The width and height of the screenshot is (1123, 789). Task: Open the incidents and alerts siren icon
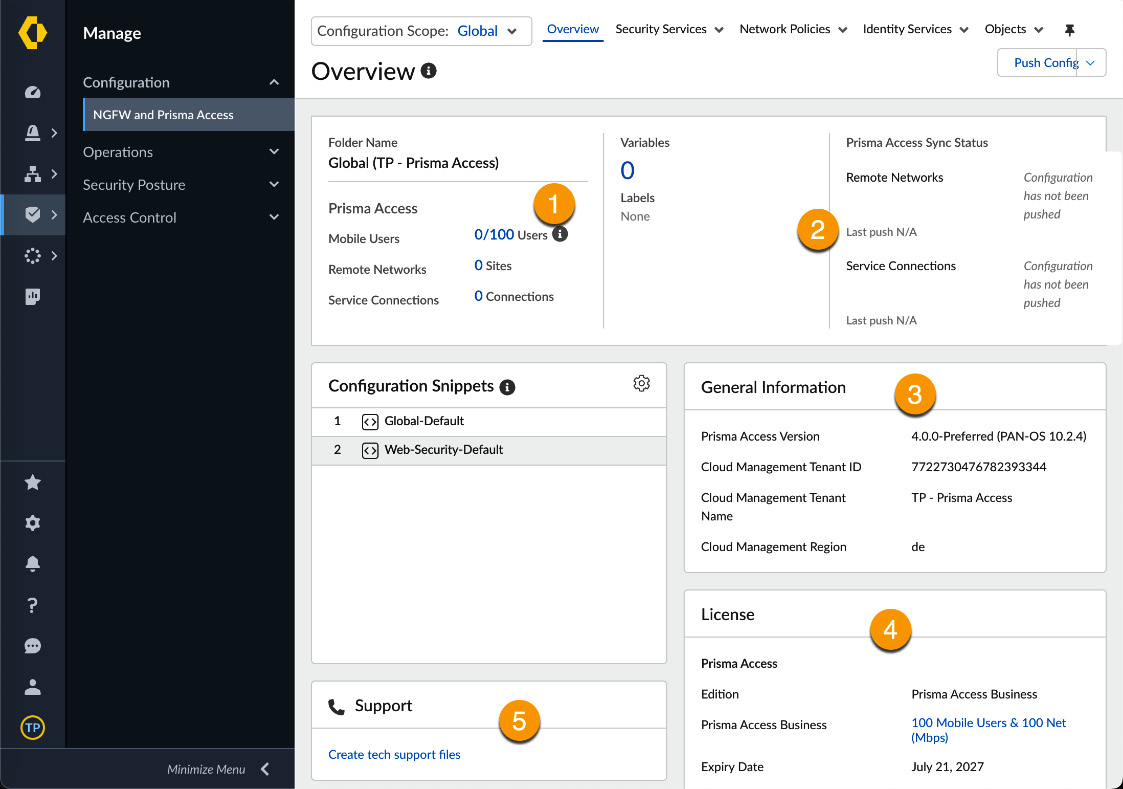pyautogui.click(x=32, y=132)
